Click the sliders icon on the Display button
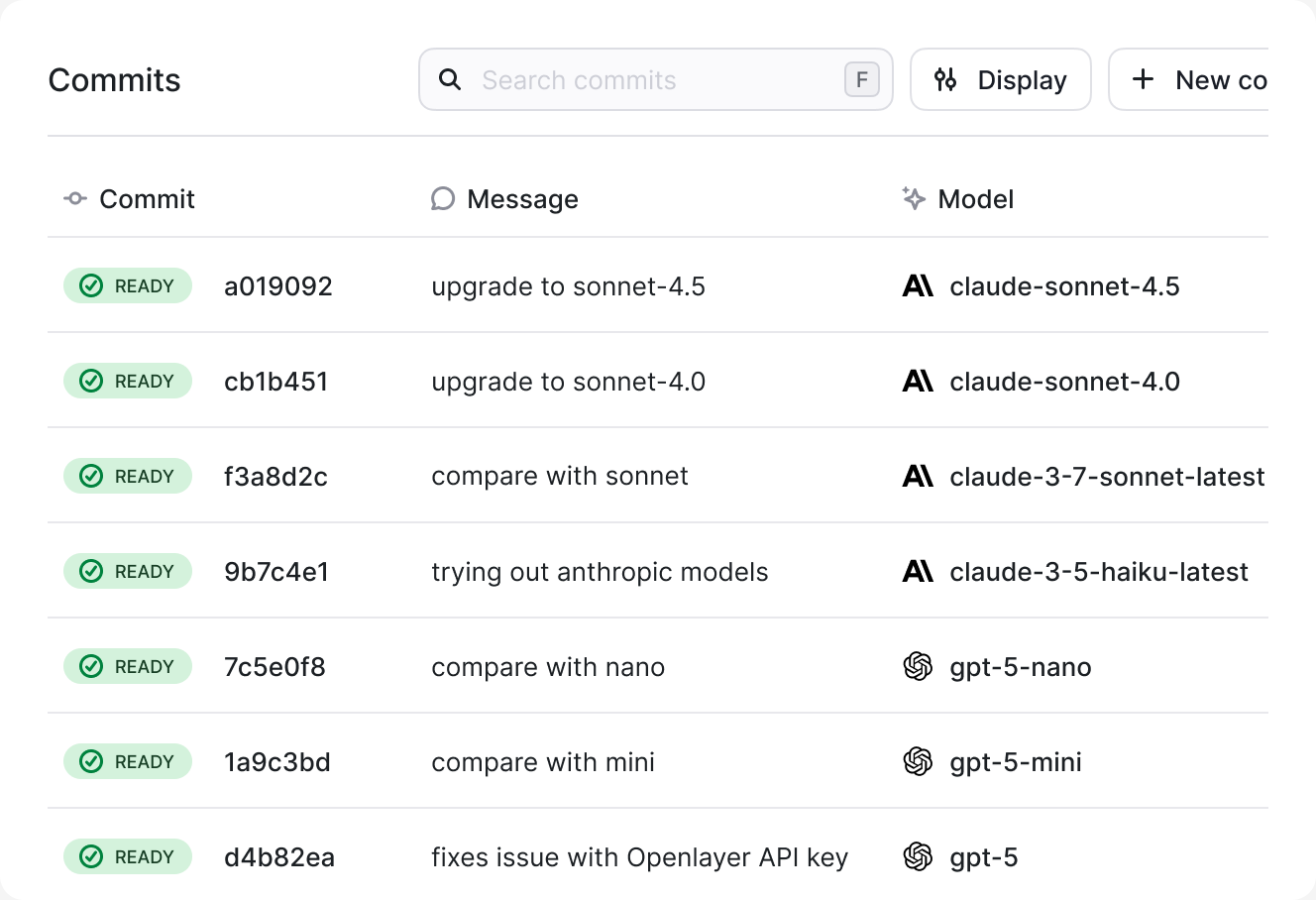The width and height of the screenshot is (1316, 900). 945,79
